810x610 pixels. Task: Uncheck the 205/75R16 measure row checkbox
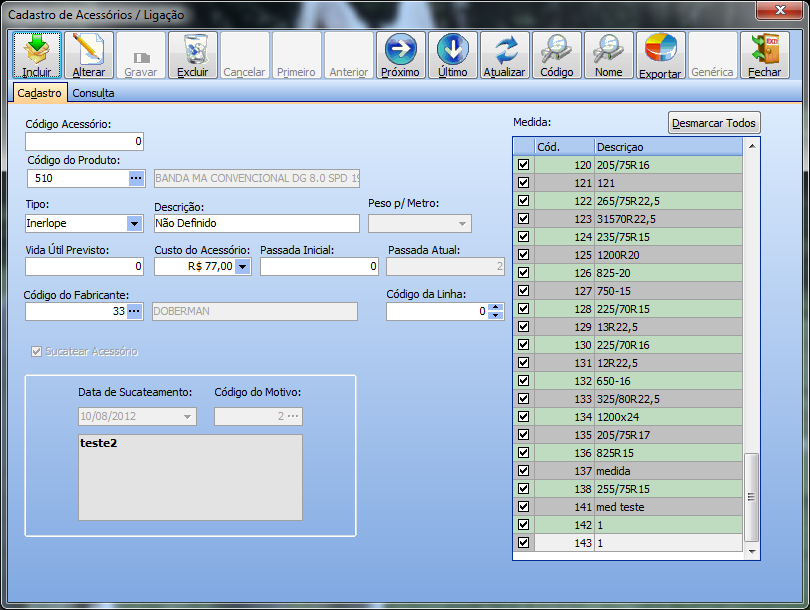point(523,165)
